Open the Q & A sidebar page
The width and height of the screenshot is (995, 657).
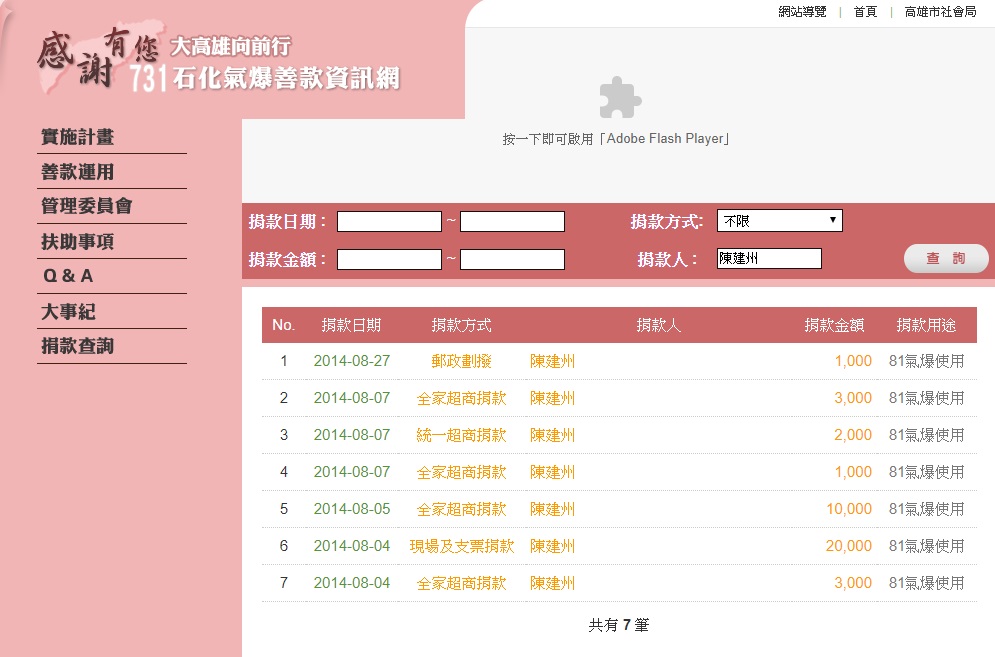67,276
